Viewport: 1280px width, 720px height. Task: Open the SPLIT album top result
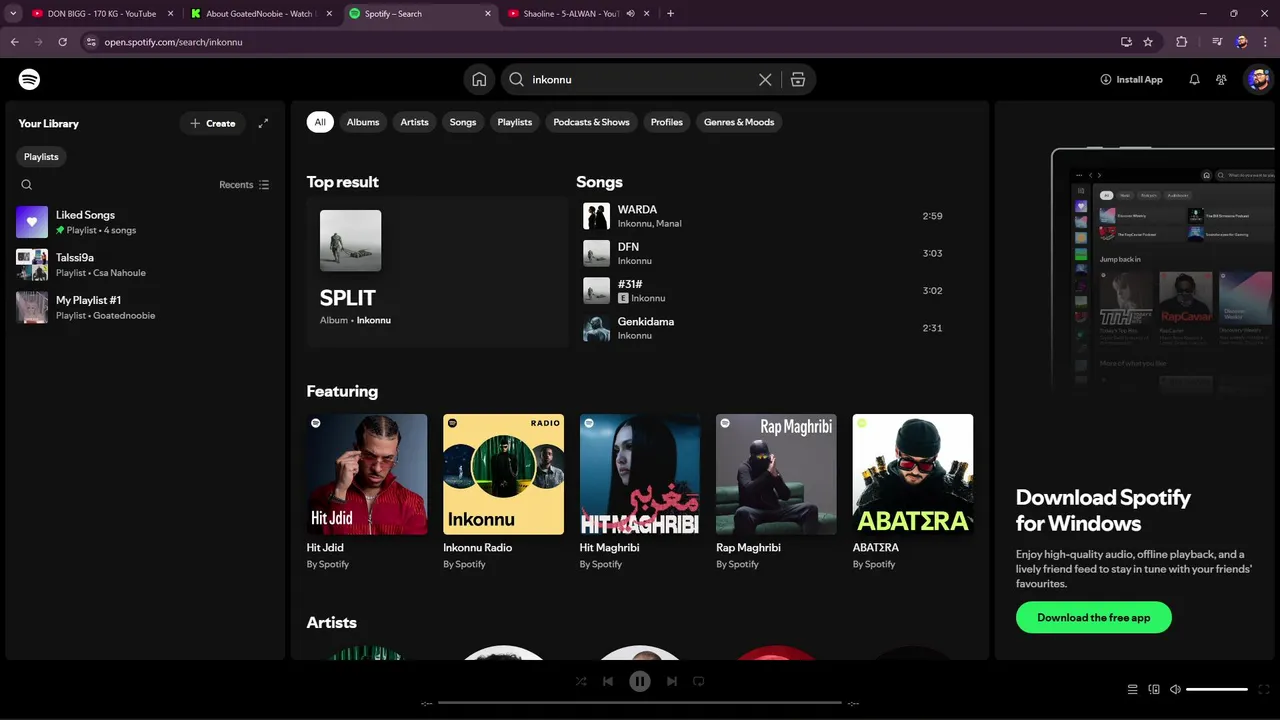437,272
